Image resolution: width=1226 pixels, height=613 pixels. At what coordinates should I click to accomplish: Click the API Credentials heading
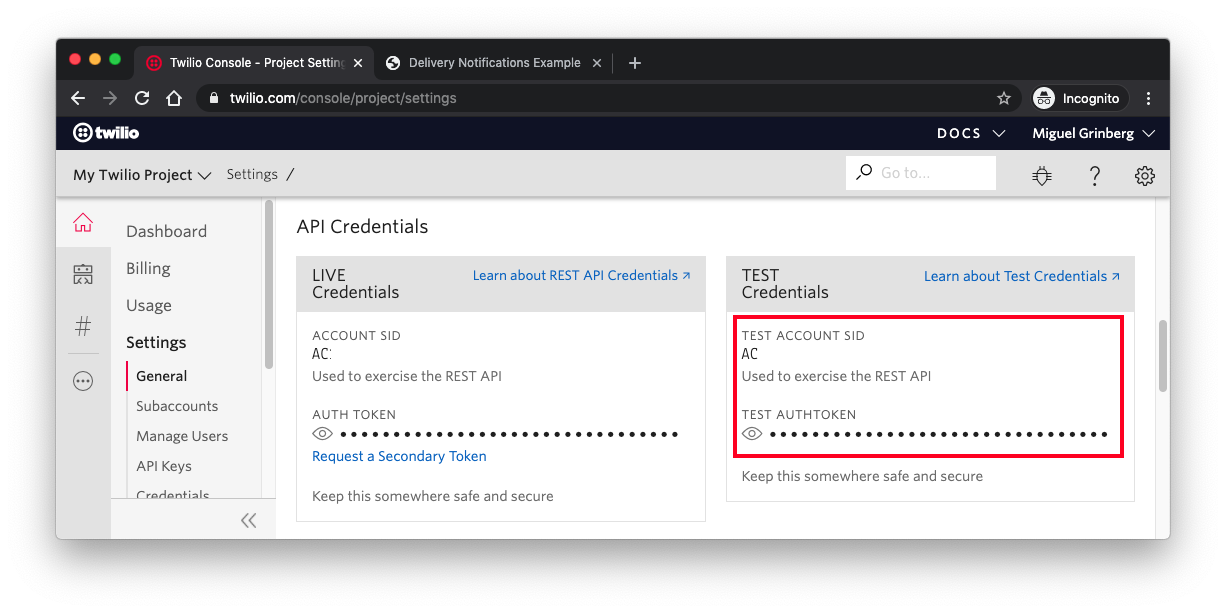click(362, 227)
